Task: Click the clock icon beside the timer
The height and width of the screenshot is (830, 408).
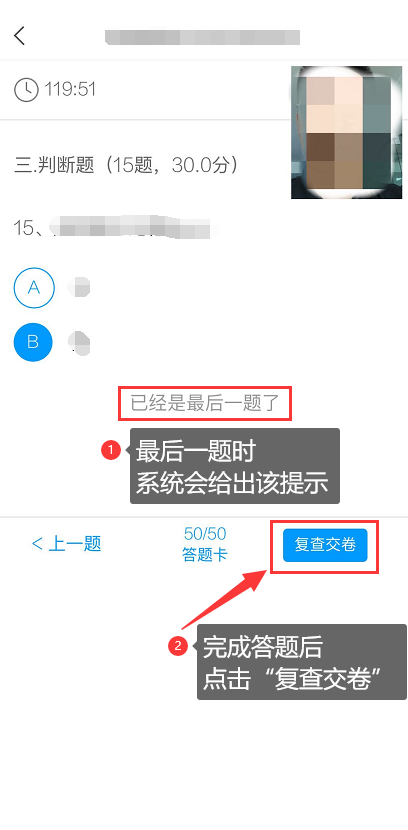Action: (26, 89)
